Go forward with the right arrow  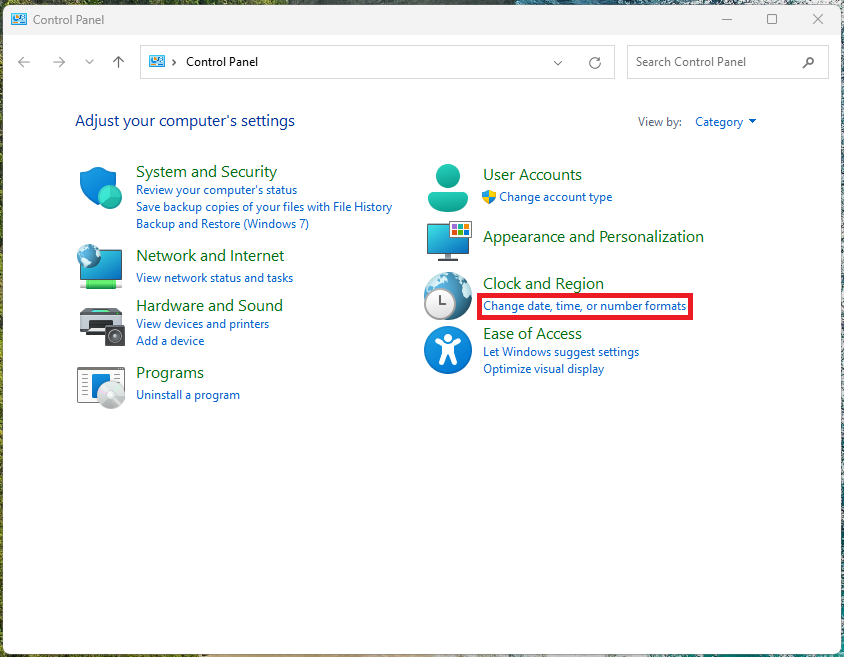point(59,62)
